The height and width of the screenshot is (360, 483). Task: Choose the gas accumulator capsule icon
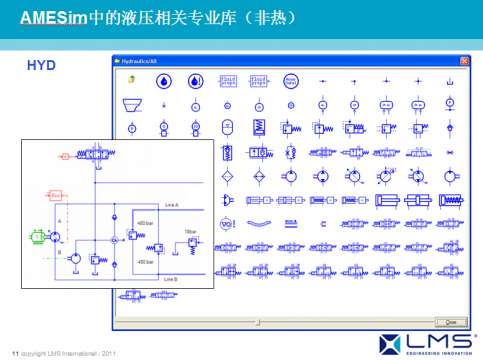coord(227,128)
